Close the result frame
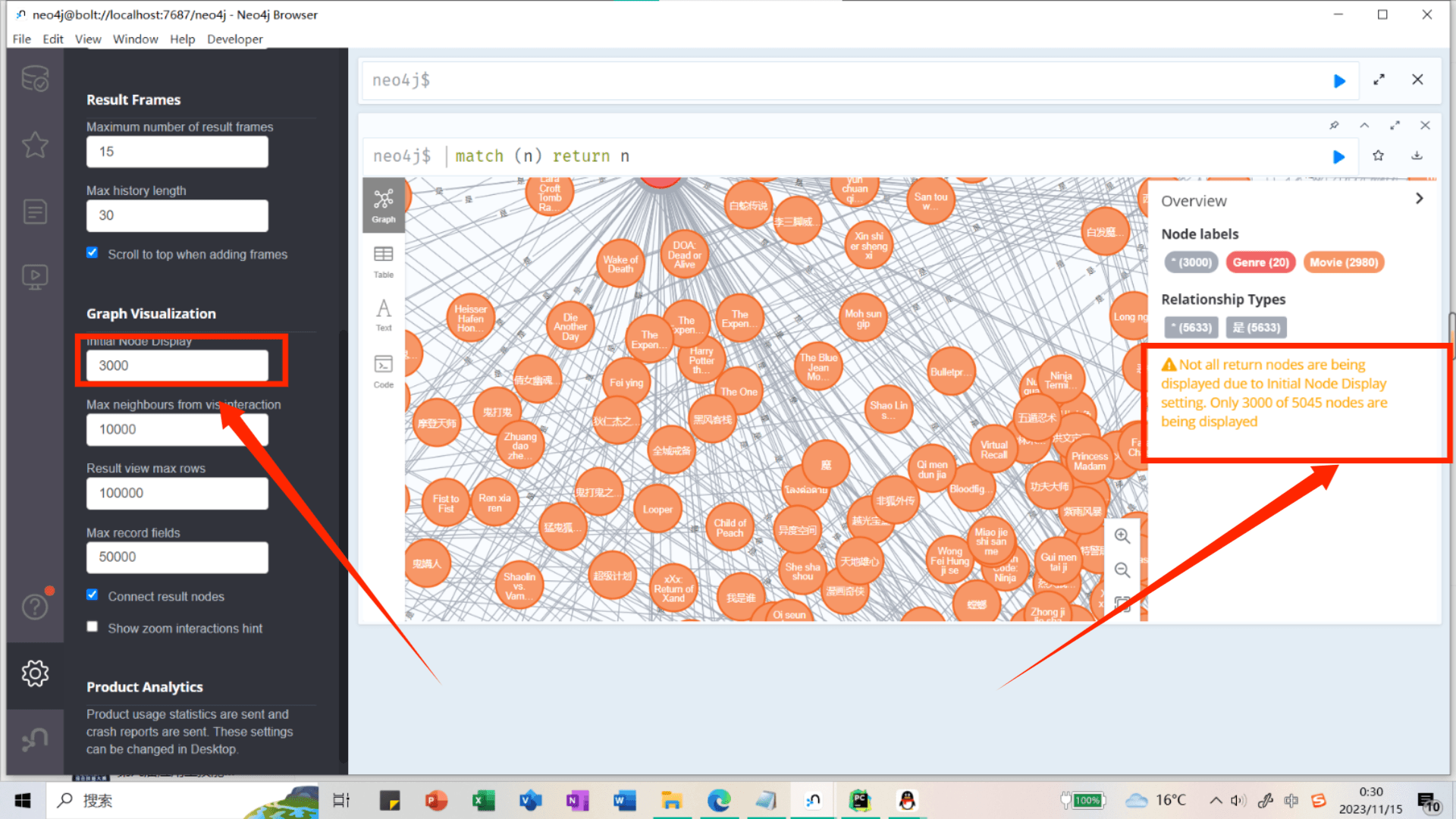 1425,125
